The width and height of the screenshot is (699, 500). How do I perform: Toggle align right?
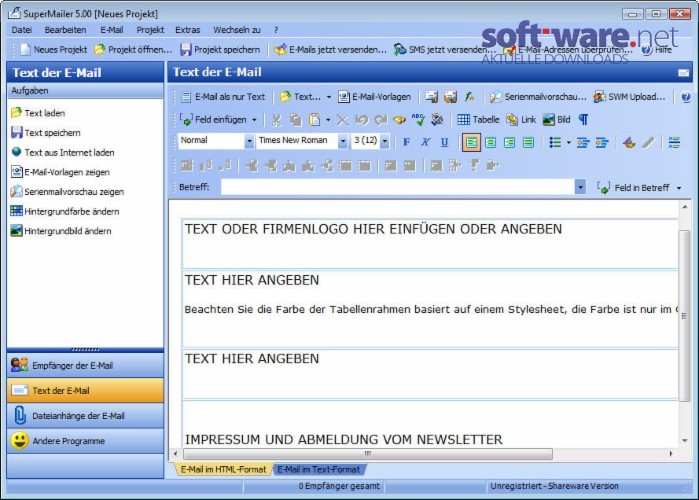[x=510, y=143]
